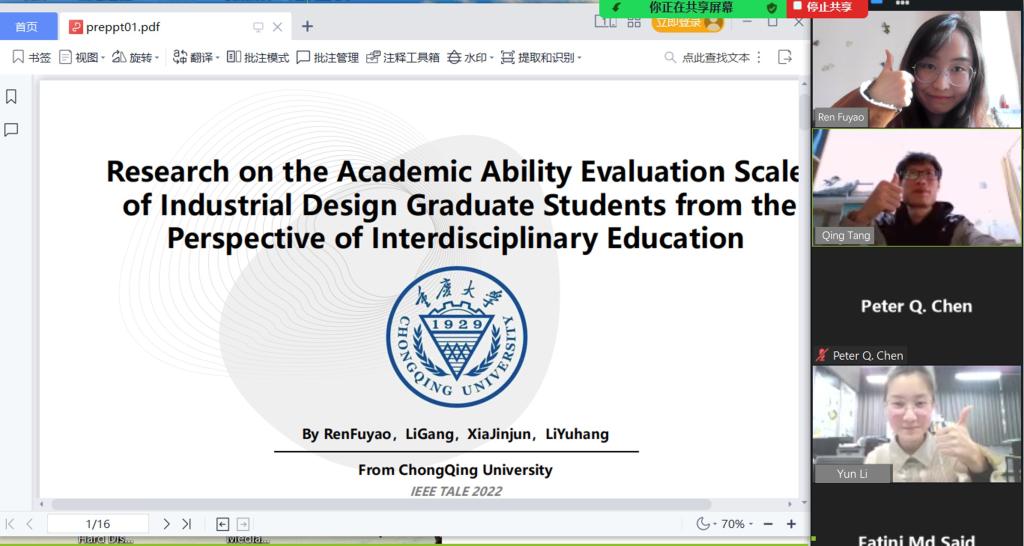Click the zoom in plus icon
1024x546 pixels.
click(791, 524)
